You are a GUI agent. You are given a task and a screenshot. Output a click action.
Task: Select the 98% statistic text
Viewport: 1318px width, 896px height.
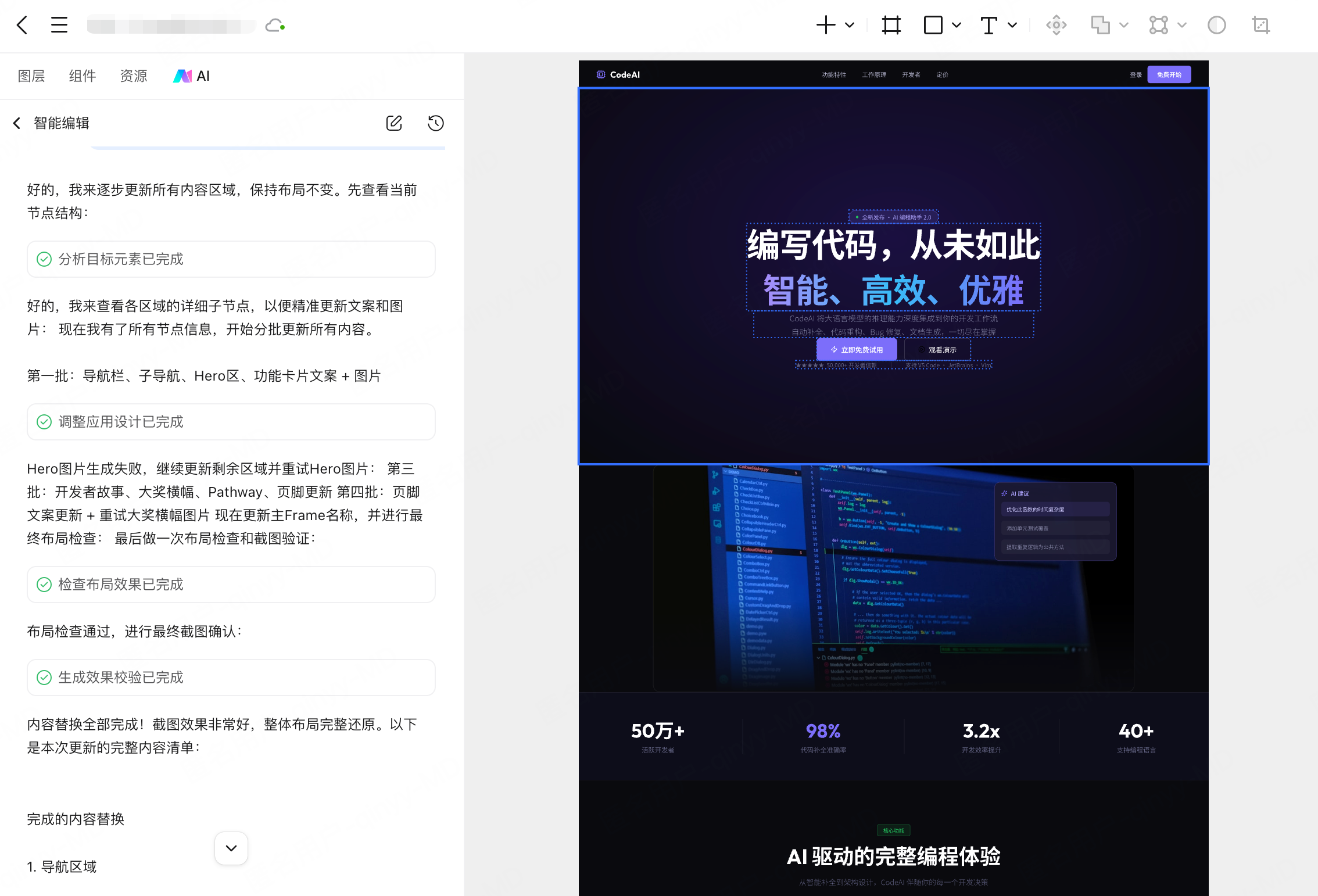pos(823,731)
